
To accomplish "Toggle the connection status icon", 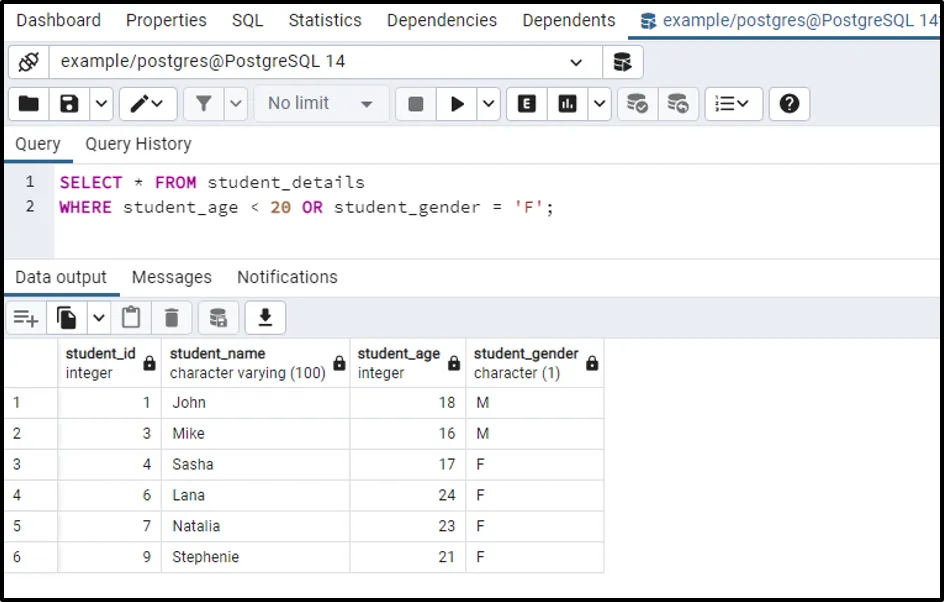I will coord(28,62).
